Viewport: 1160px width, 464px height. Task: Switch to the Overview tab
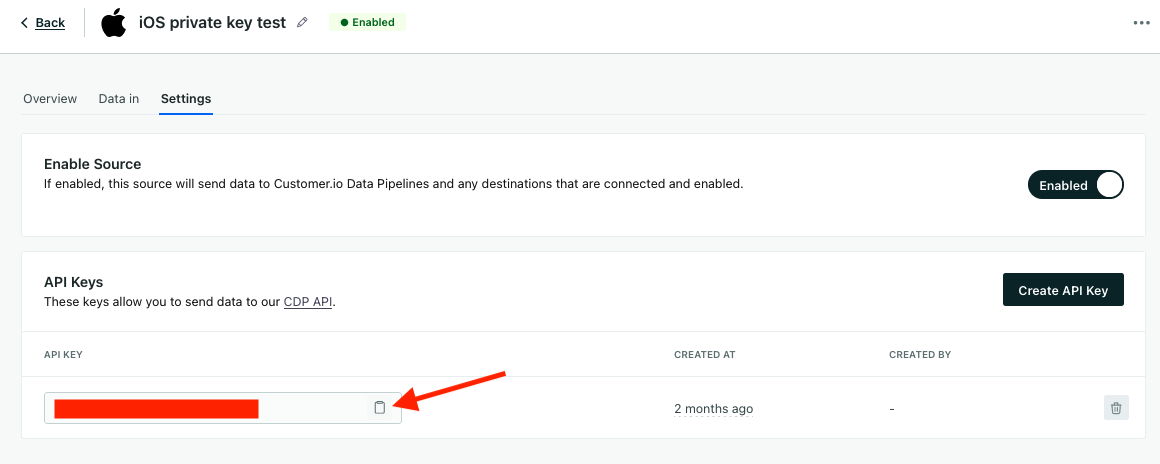click(x=50, y=99)
